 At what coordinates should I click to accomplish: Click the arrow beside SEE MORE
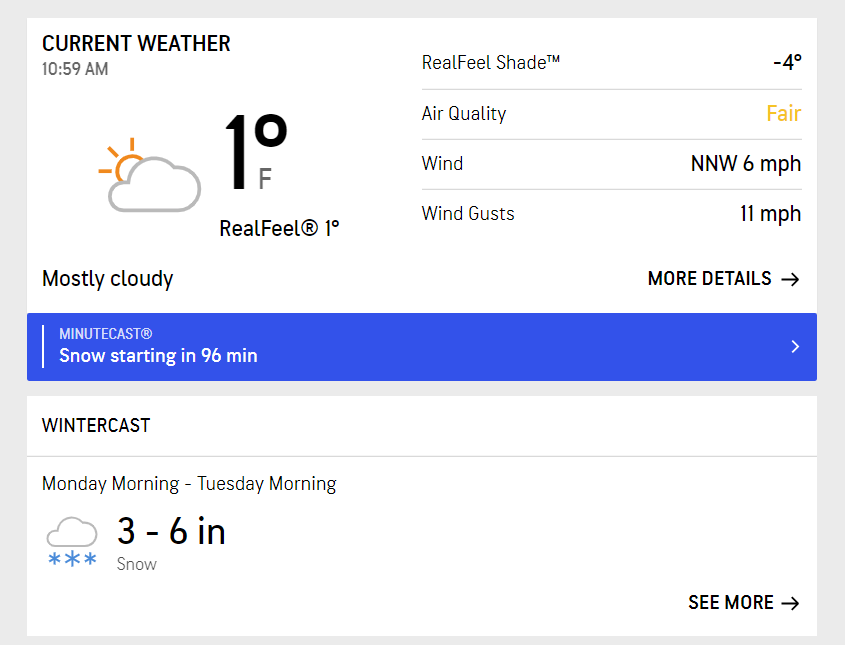[x=790, y=603]
